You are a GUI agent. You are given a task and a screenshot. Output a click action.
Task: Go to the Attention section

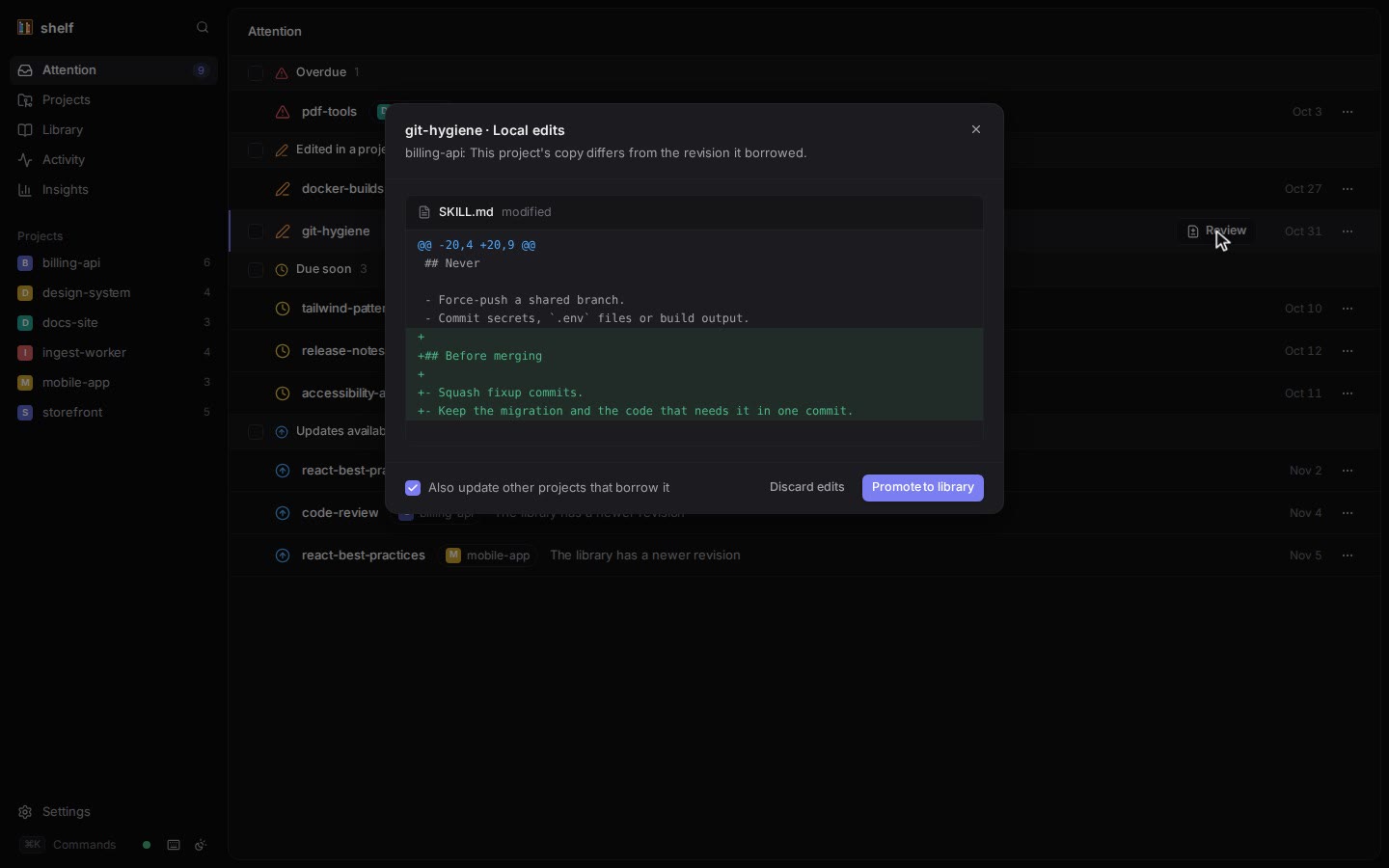point(114,70)
